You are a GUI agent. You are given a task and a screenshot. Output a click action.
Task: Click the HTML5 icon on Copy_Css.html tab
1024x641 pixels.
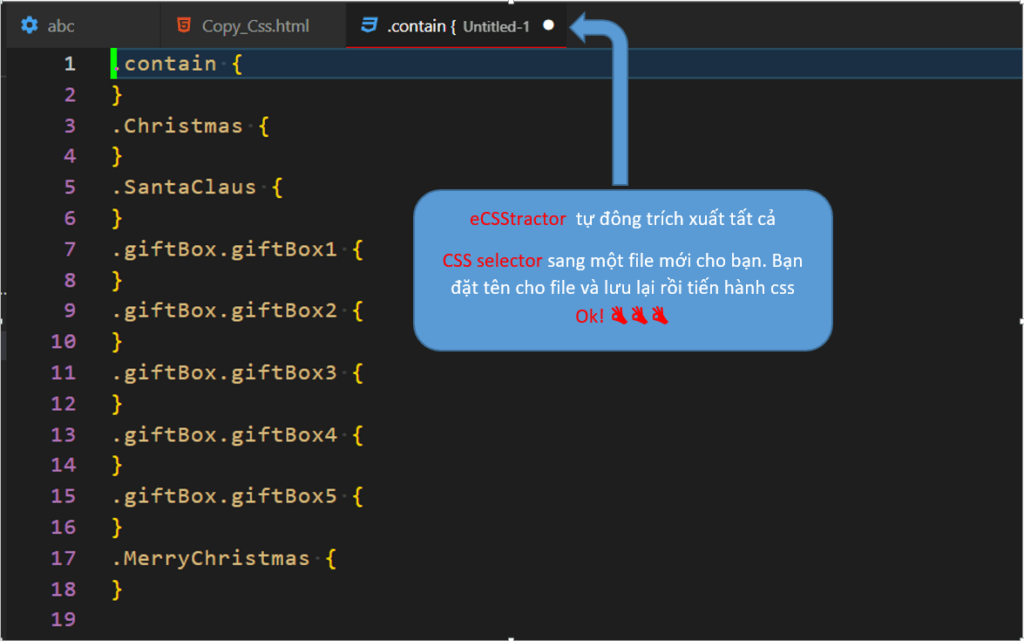click(184, 25)
